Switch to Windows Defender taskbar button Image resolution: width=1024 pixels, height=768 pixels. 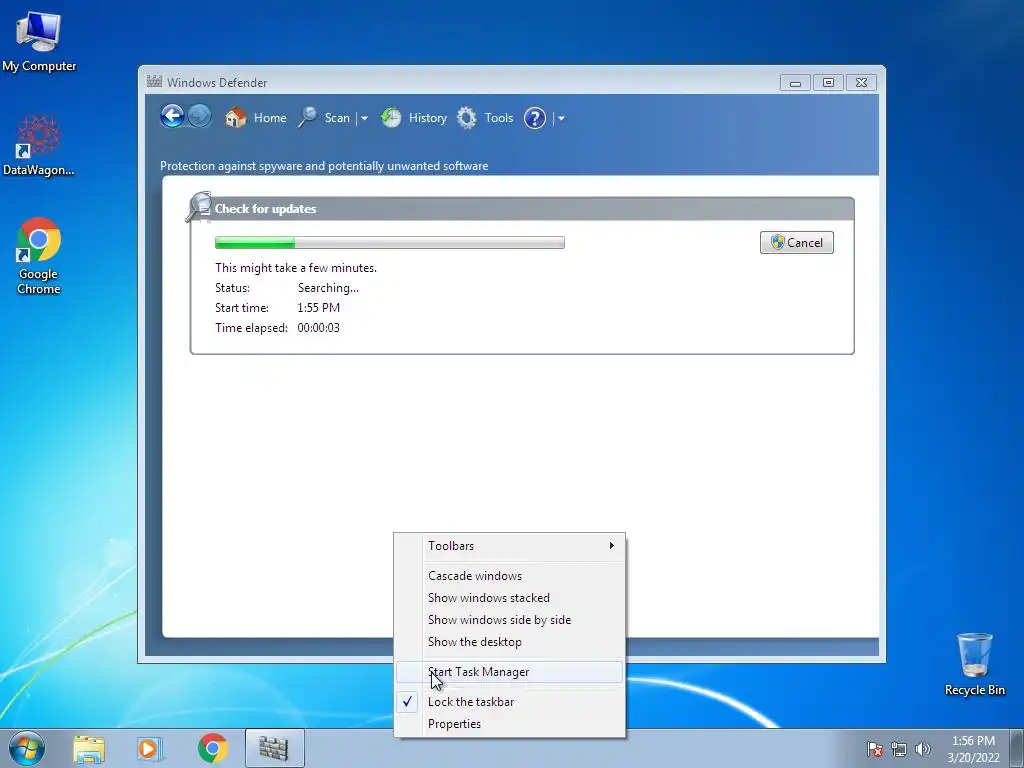[x=274, y=748]
